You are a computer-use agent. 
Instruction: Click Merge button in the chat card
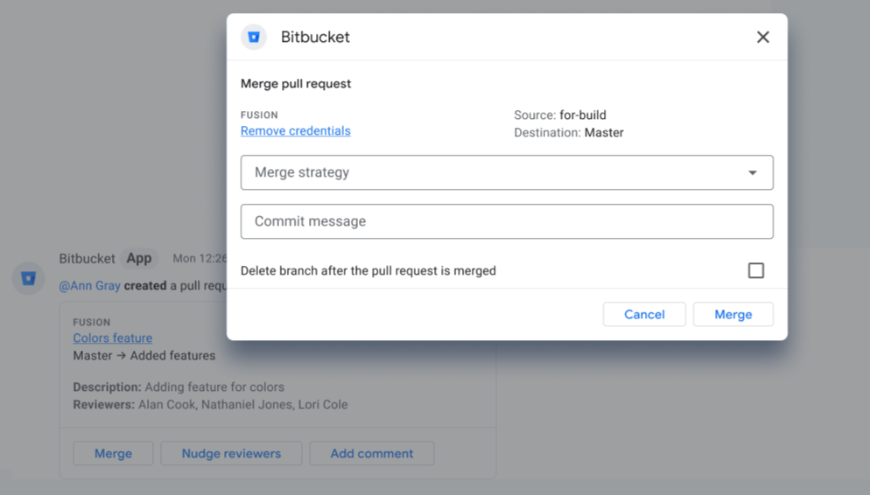tap(113, 453)
